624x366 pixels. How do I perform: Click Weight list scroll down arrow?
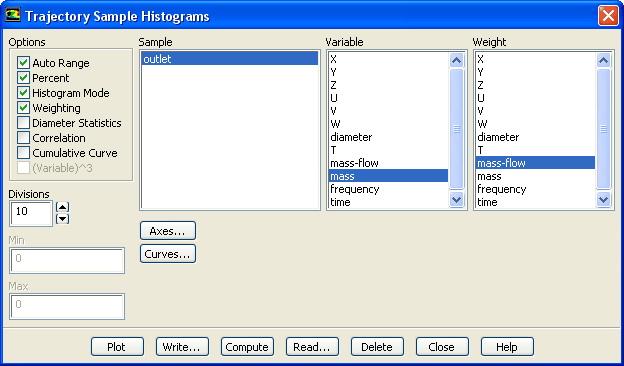pos(604,199)
